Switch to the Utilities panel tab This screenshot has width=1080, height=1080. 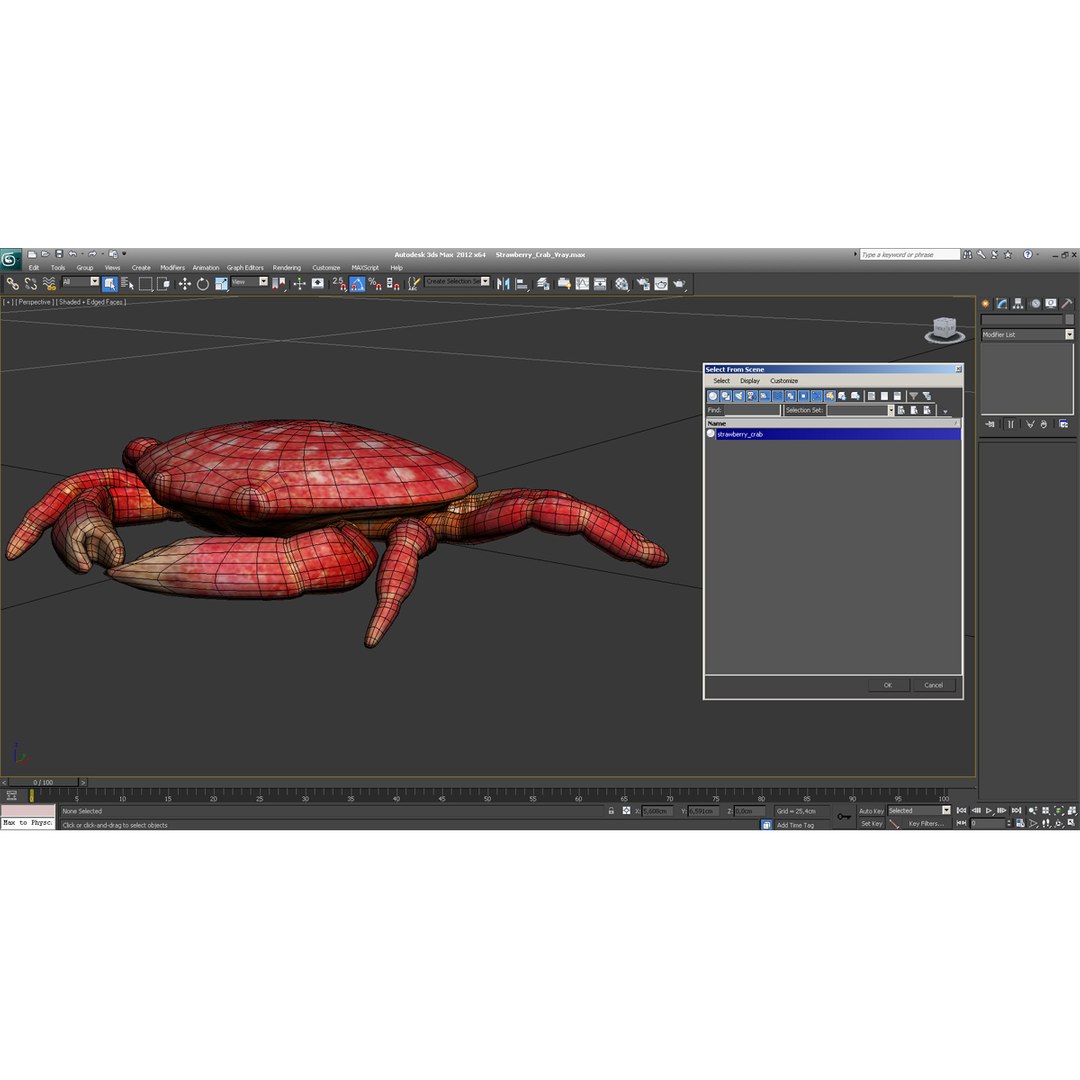1067,304
